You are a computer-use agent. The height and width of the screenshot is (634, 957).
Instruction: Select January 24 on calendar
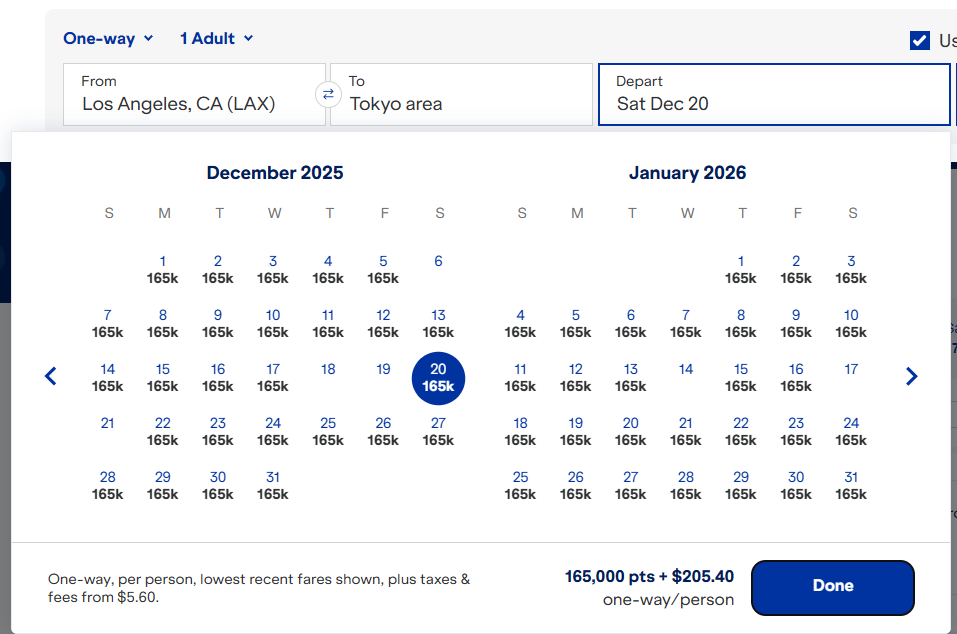(851, 431)
